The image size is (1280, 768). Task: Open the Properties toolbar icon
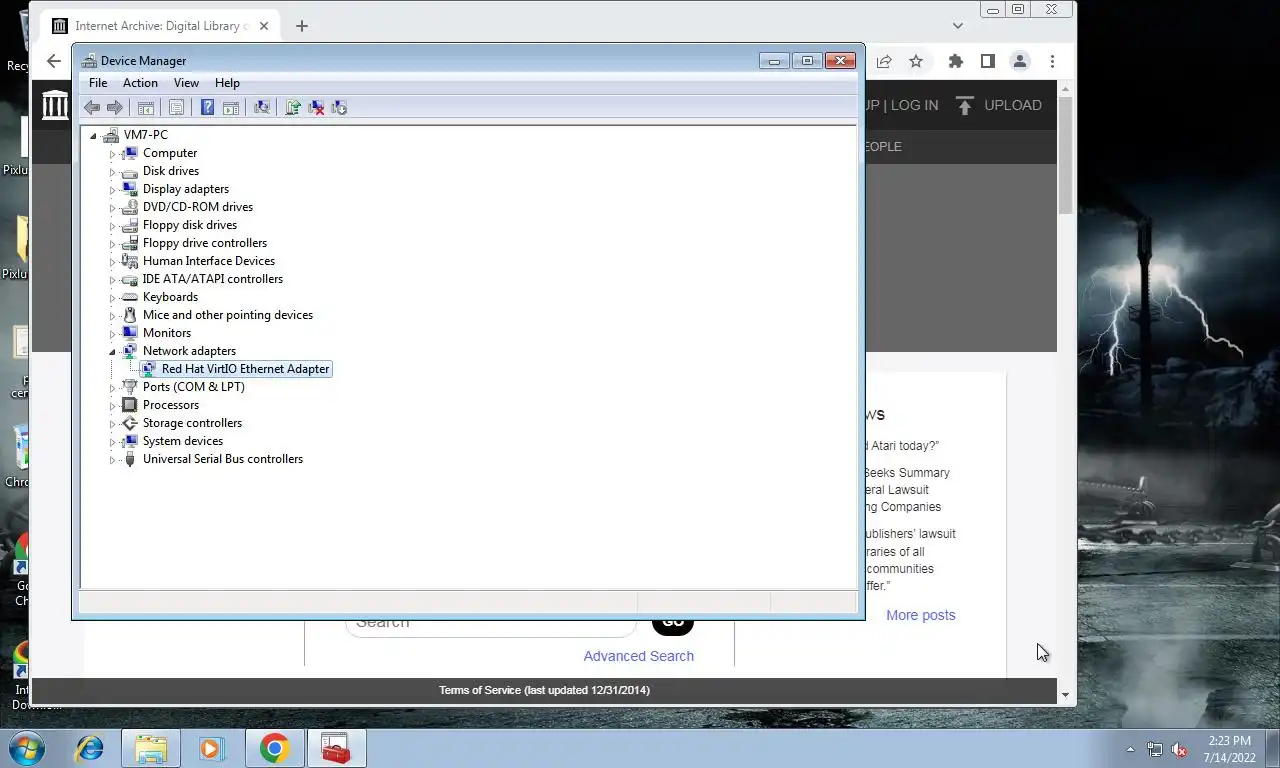coord(176,107)
